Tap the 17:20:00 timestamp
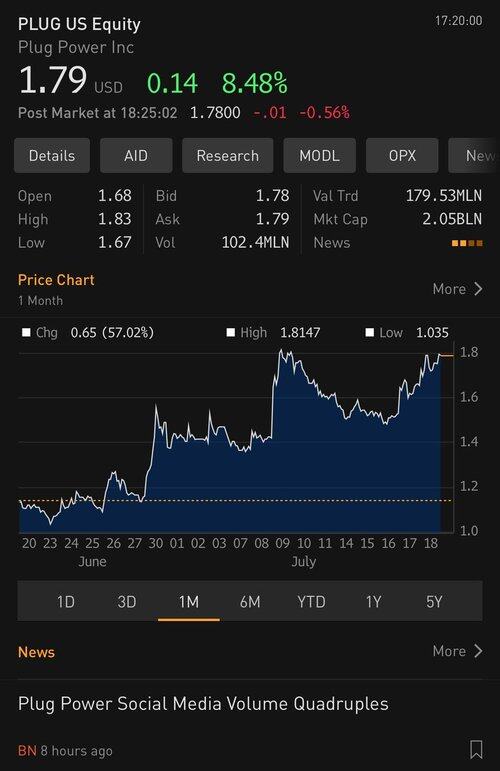This screenshot has height=771, width=500. point(458,21)
